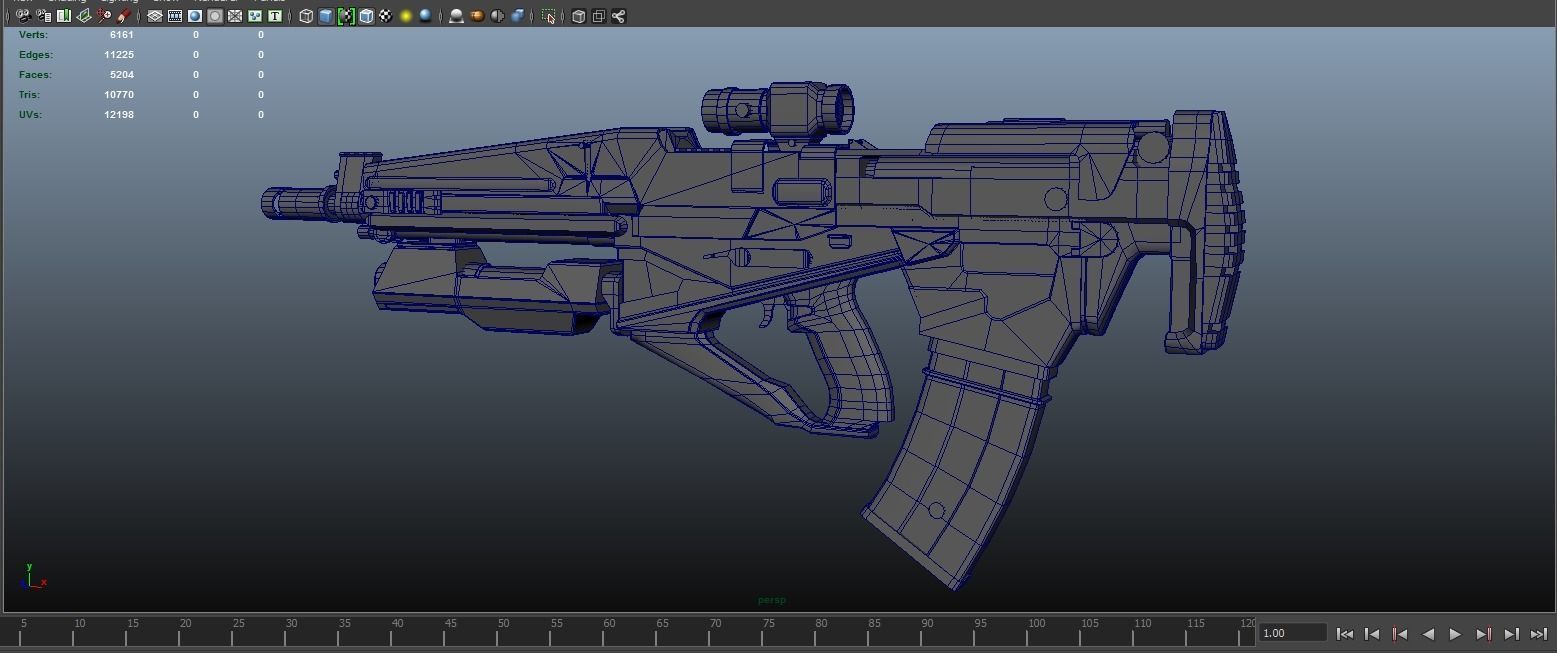Toggle Wireframe on Shaded icon
This screenshot has height=653, width=1557.
click(x=366, y=16)
